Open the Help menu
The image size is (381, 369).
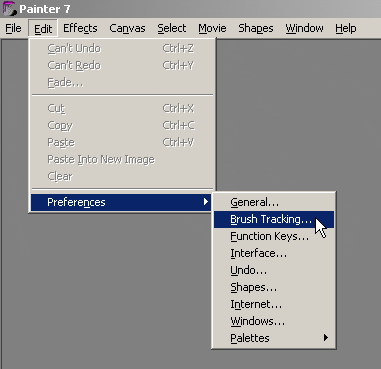pos(346,28)
